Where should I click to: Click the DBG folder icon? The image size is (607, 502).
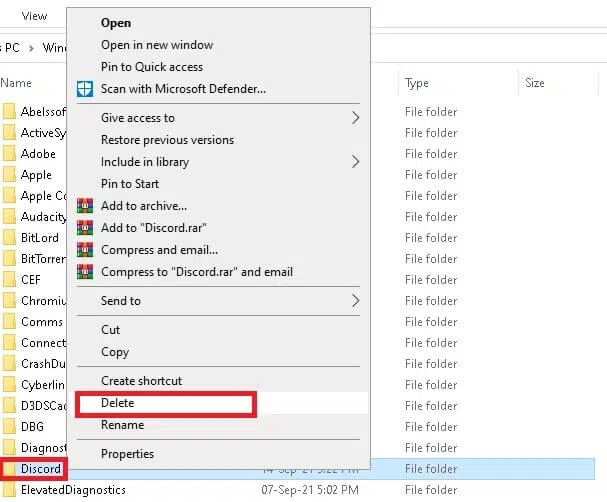9,426
